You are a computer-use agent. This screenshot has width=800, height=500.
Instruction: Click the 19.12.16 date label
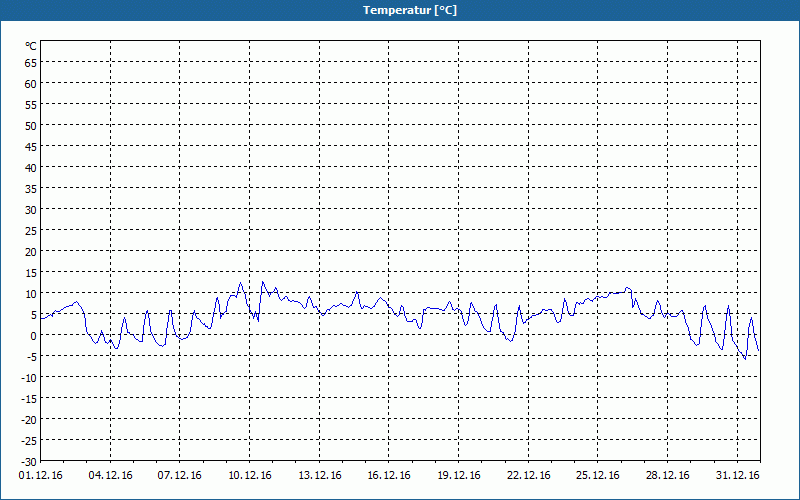459,475
